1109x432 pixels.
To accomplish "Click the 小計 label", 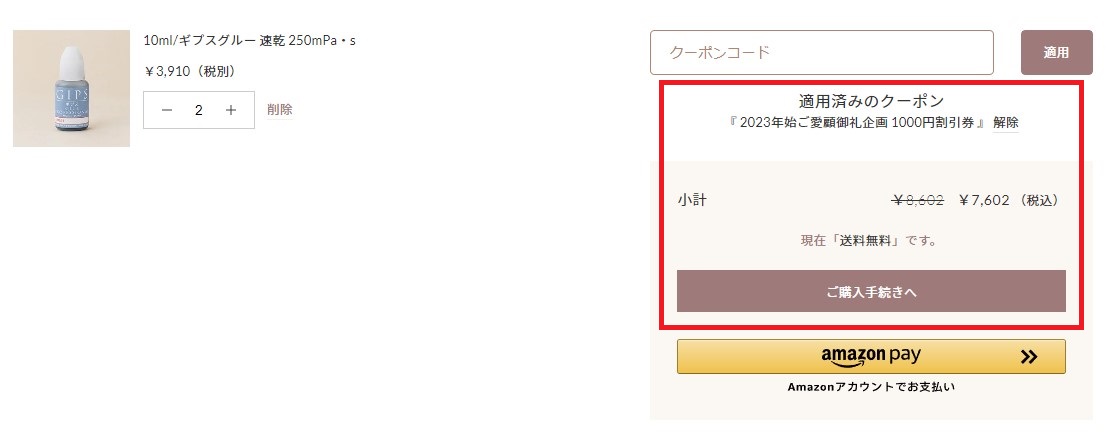I will click(692, 200).
